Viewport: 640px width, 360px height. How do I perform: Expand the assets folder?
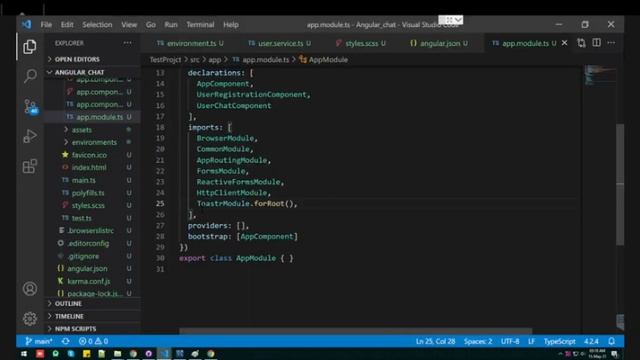pos(82,130)
